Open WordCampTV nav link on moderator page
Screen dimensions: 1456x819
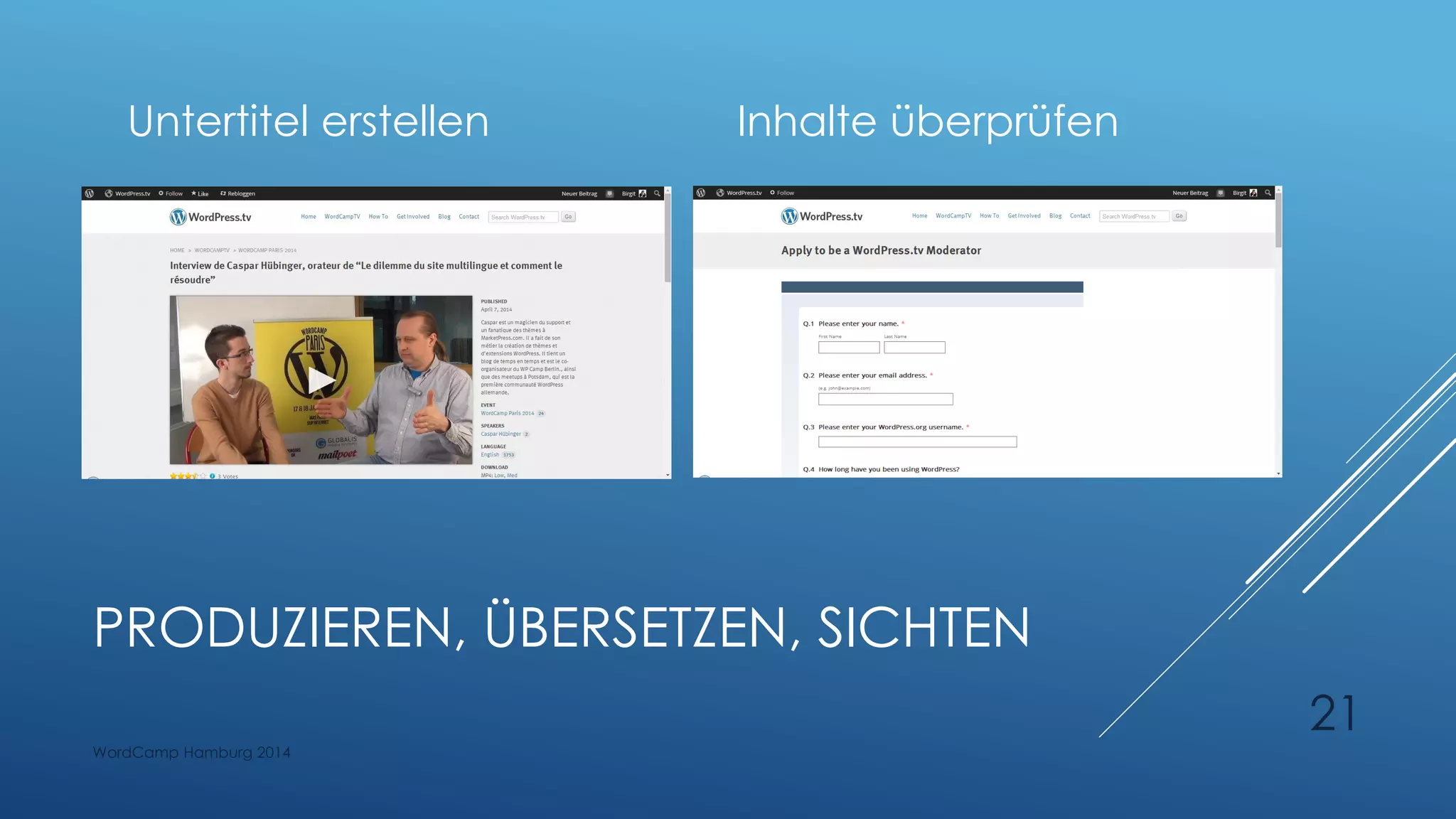coord(953,216)
